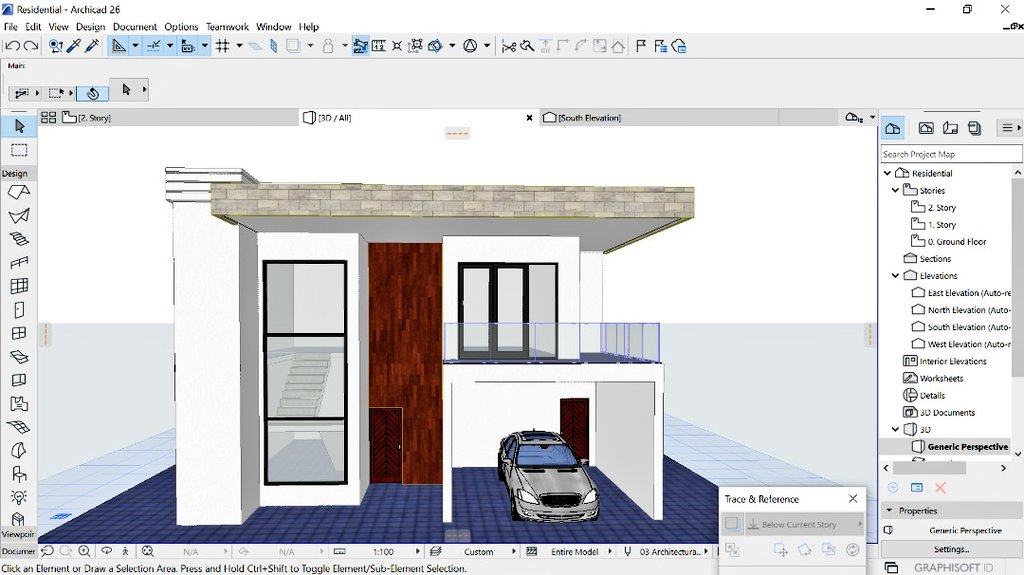
Task: Click the Fit in Window zoom icon
Action: [x=148, y=551]
